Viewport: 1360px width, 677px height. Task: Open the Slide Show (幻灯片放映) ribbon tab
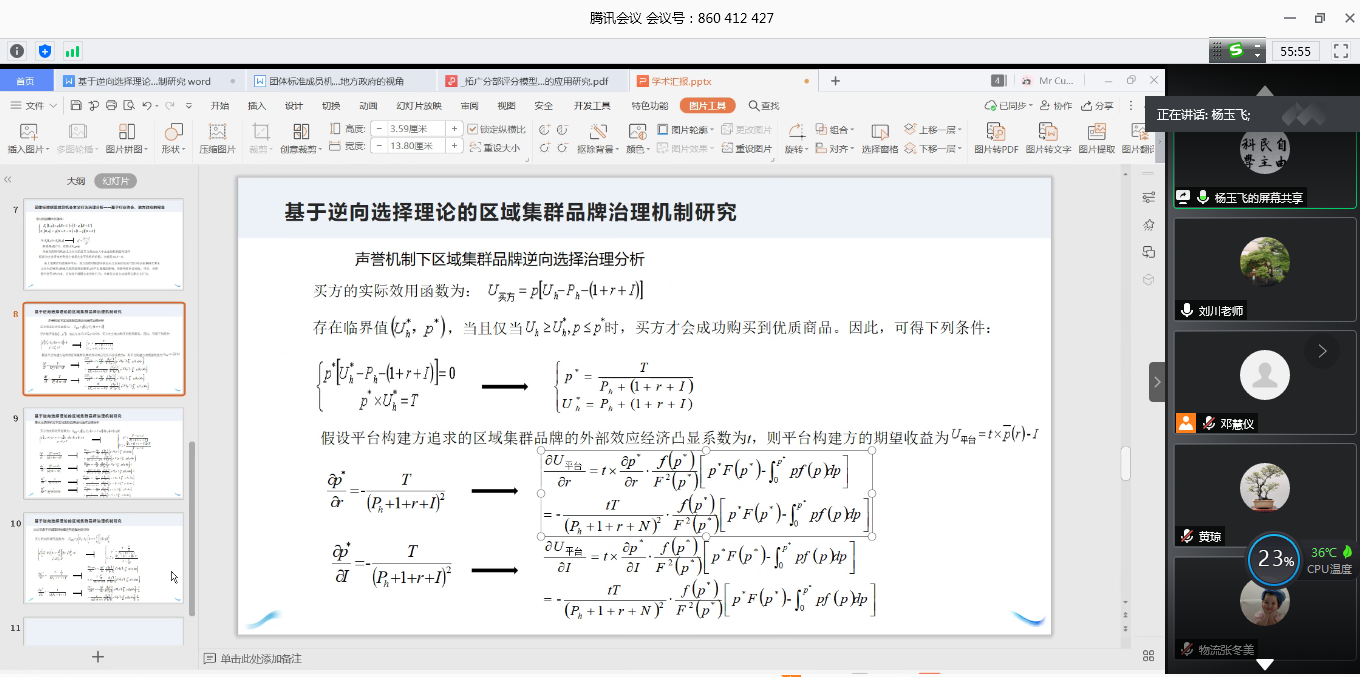click(419, 105)
